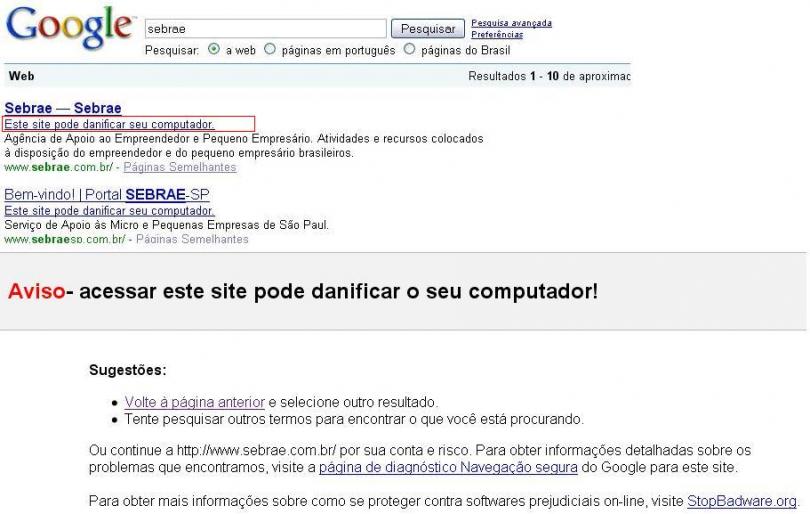Open the "página de diagnóstico Navegação segura" link

(x=448, y=467)
